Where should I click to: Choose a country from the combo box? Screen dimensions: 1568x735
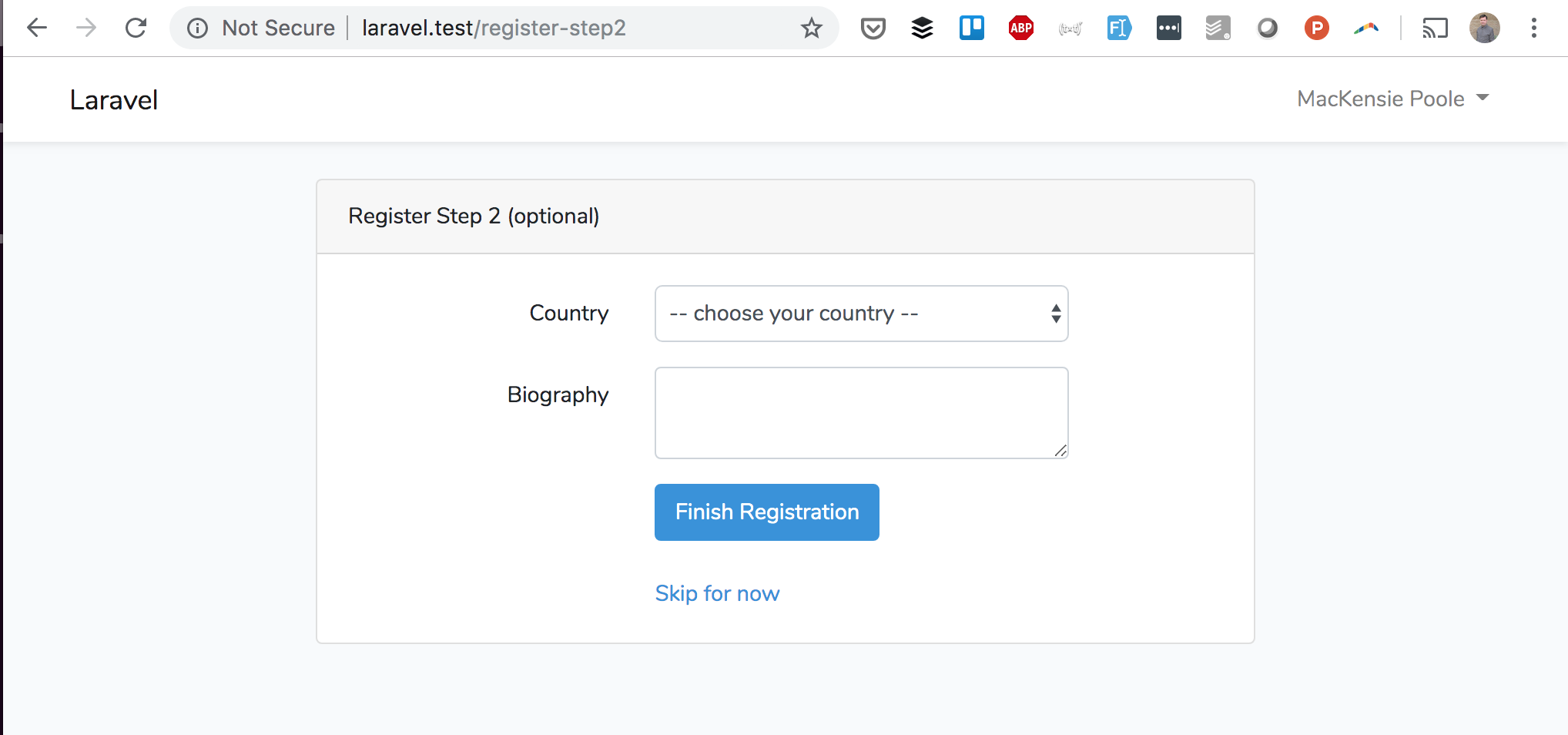click(x=861, y=313)
